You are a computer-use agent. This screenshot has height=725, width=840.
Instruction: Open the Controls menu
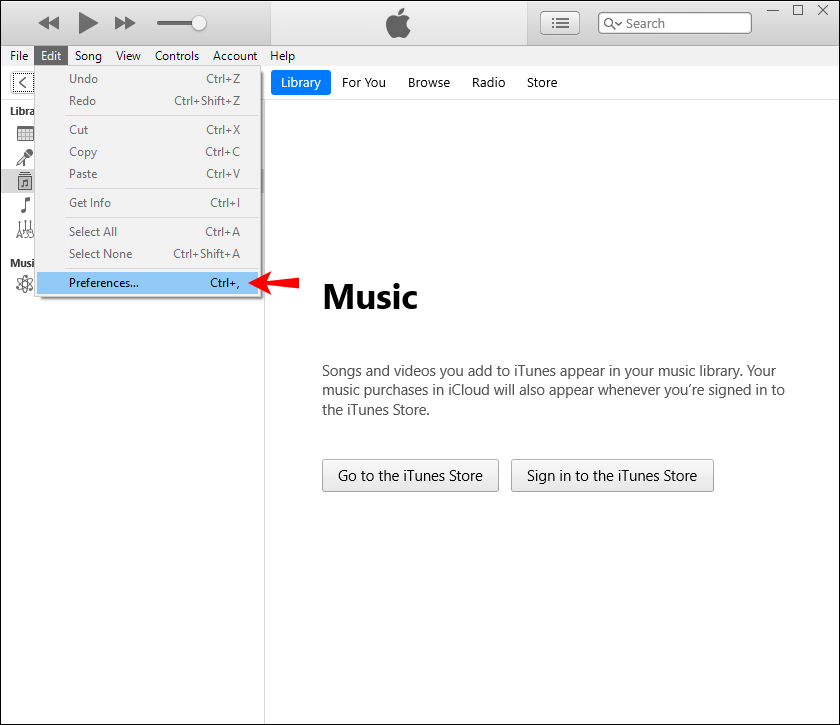coord(177,56)
